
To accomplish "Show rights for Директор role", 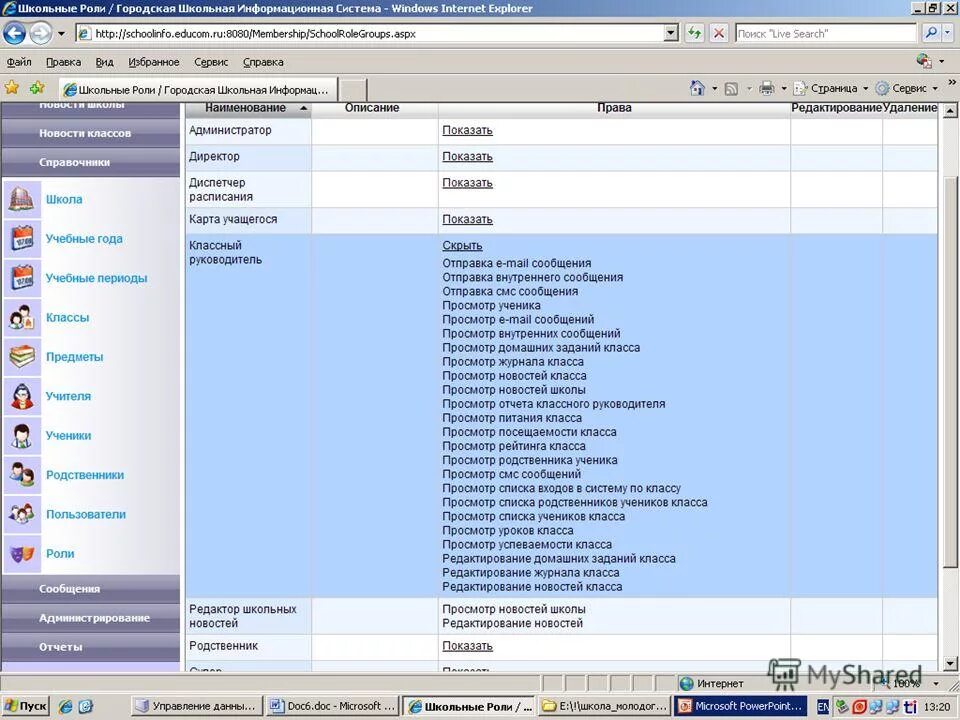I will point(467,157).
